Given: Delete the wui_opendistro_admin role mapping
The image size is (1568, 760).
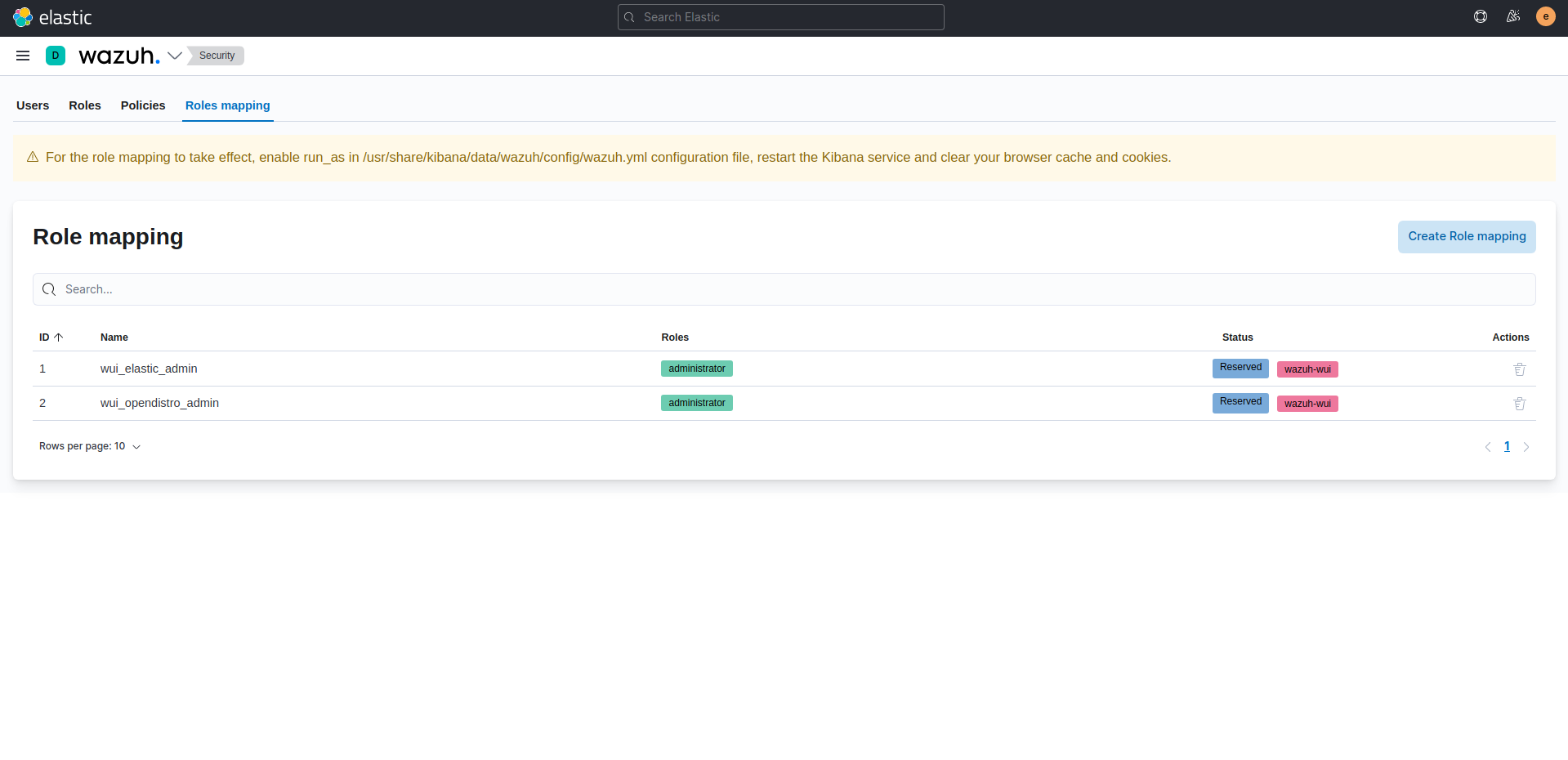Looking at the screenshot, I should pyautogui.click(x=1518, y=403).
